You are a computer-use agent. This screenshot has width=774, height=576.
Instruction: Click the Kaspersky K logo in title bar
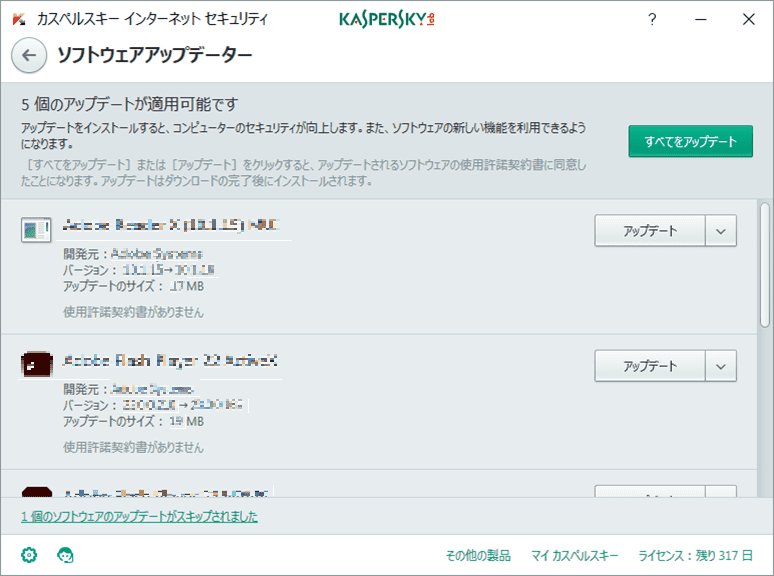[x=18, y=19]
